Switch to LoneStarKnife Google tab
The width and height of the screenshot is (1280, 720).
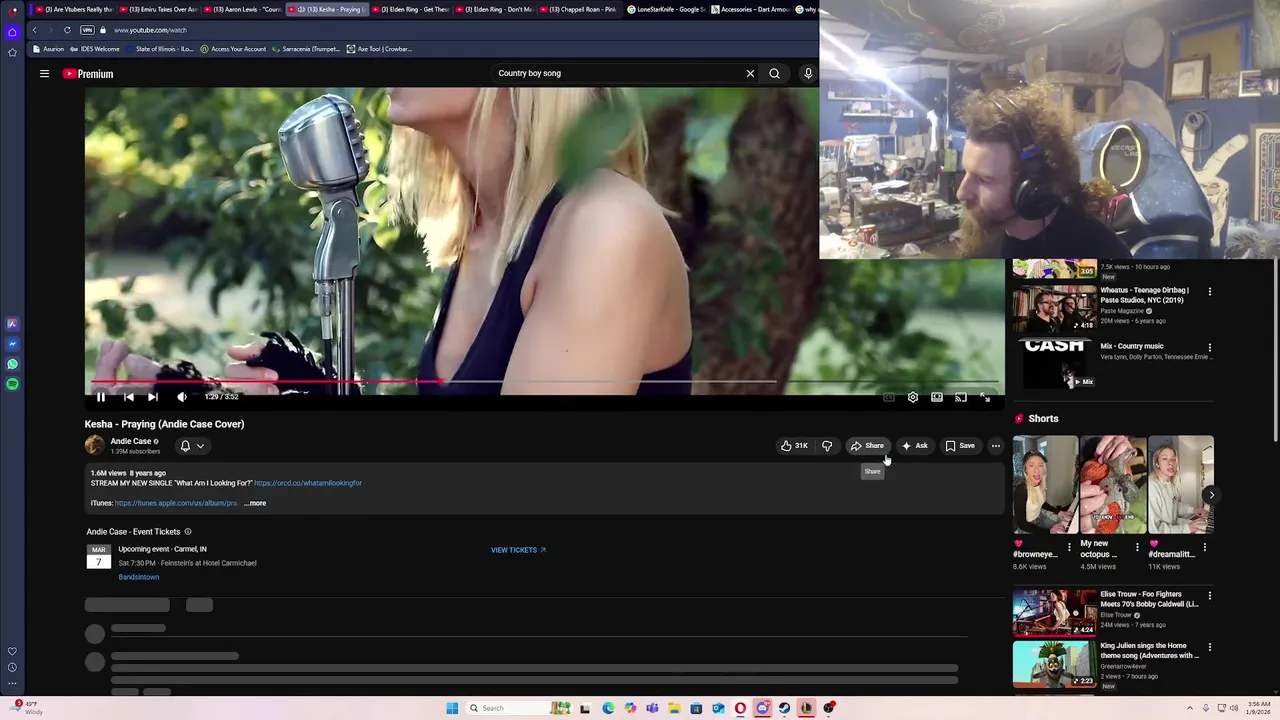[x=666, y=9]
